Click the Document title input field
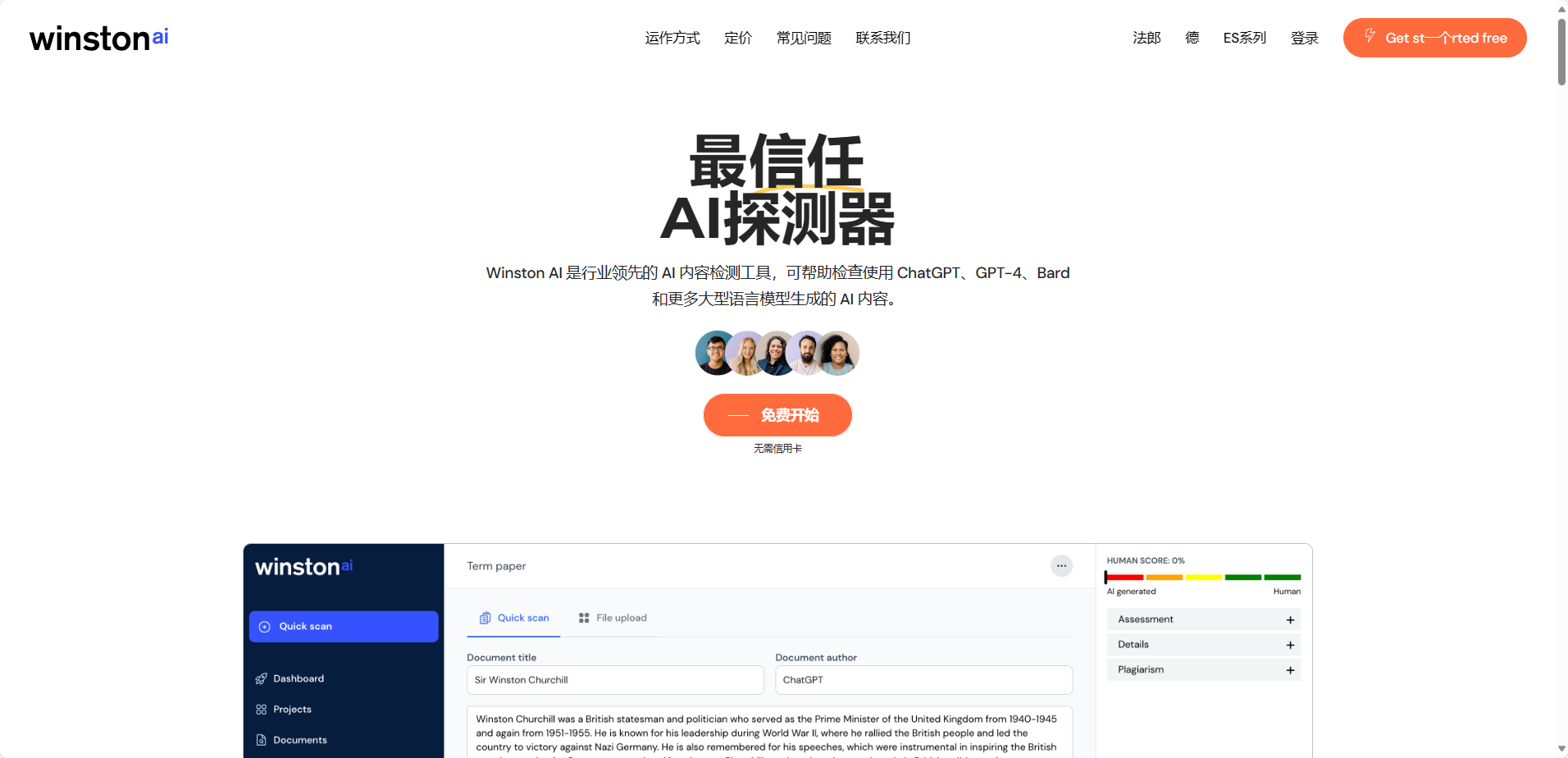The width and height of the screenshot is (1568, 758). tap(615, 680)
